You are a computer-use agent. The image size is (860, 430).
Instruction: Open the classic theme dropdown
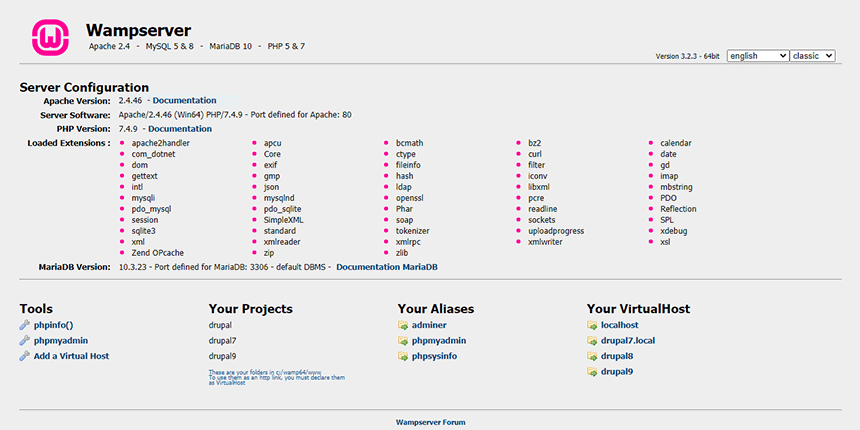point(812,56)
